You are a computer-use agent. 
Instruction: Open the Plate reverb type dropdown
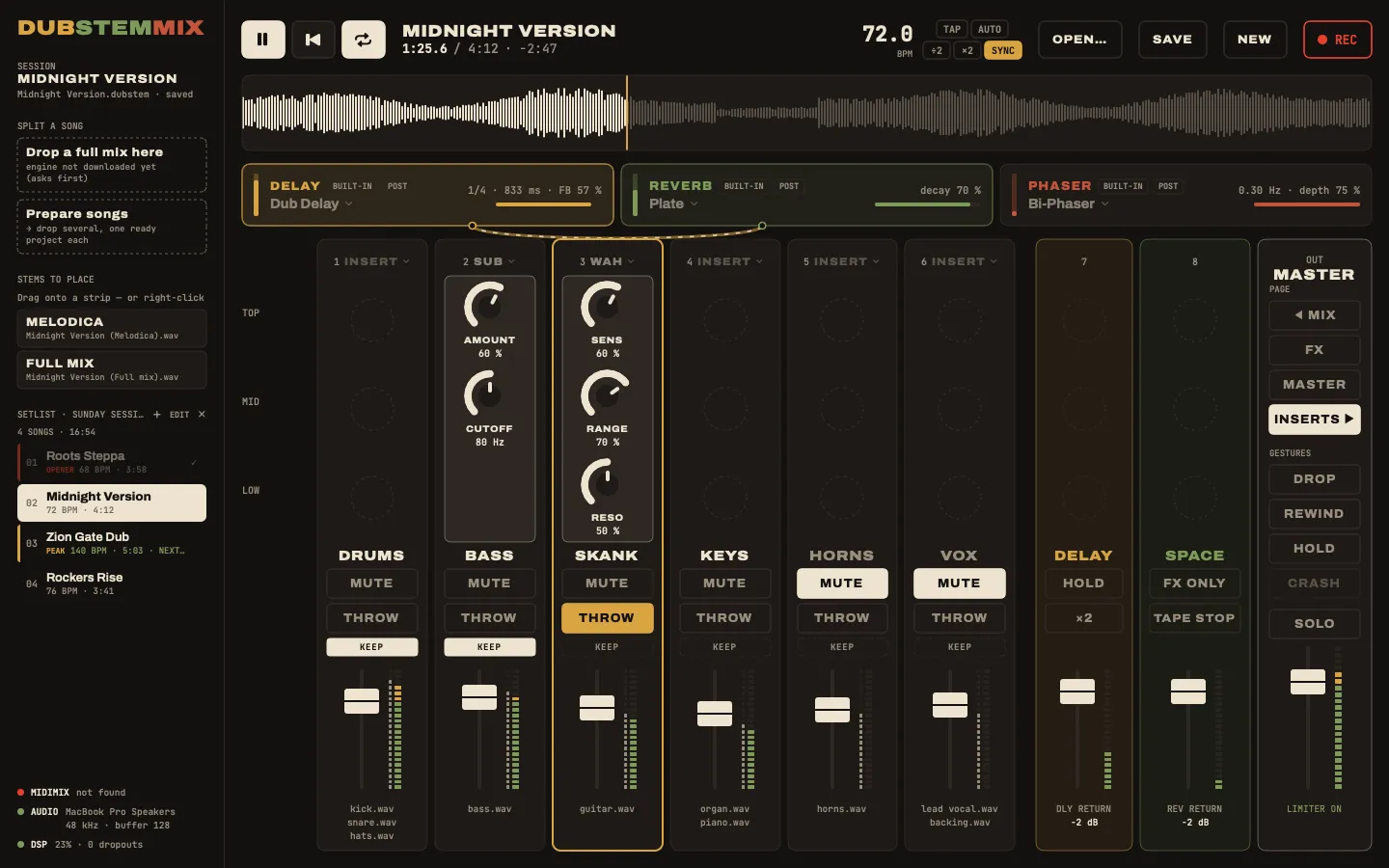pos(673,203)
